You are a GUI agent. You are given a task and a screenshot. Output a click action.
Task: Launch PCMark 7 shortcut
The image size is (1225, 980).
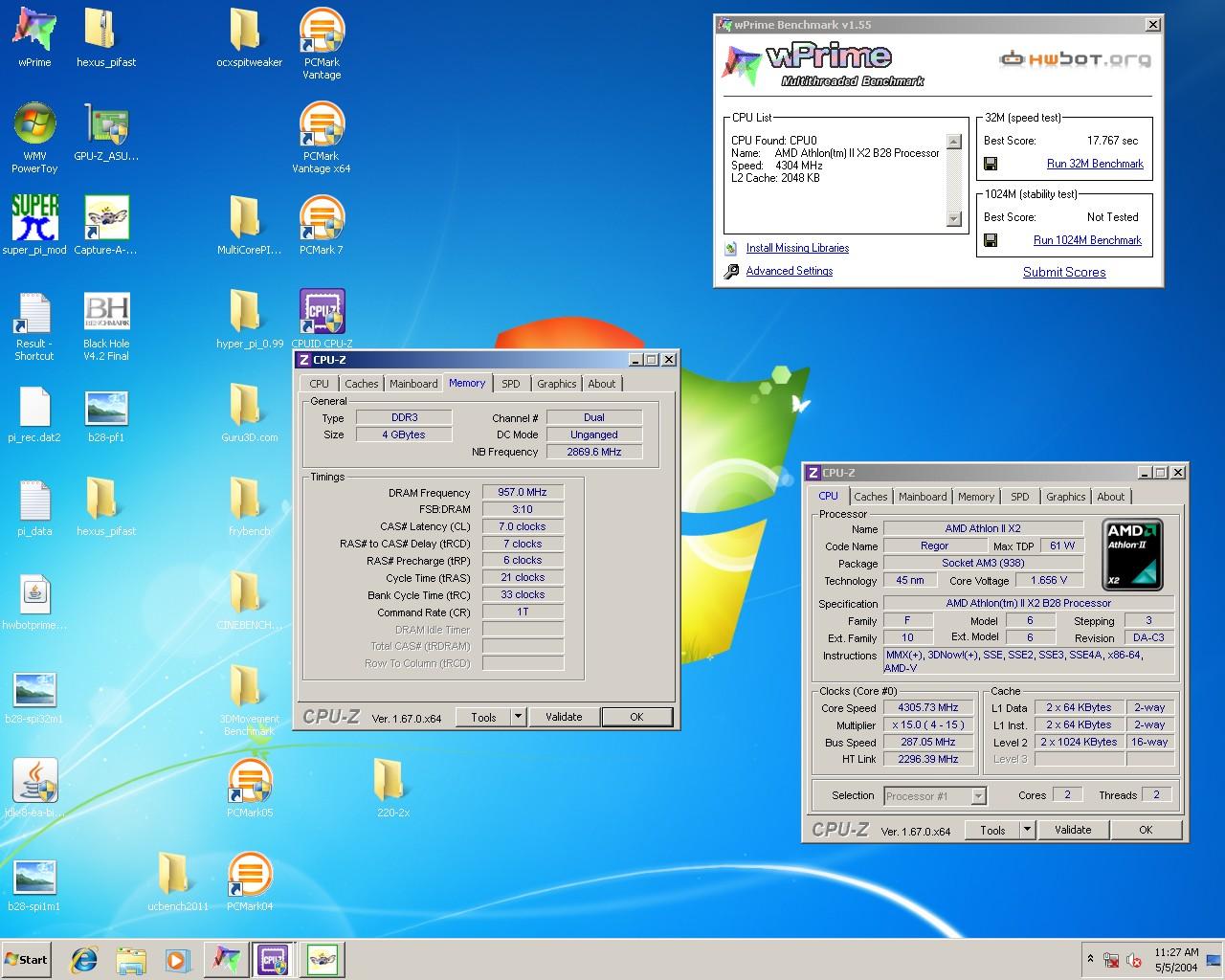pyautogui.click(x=322, y=225)
